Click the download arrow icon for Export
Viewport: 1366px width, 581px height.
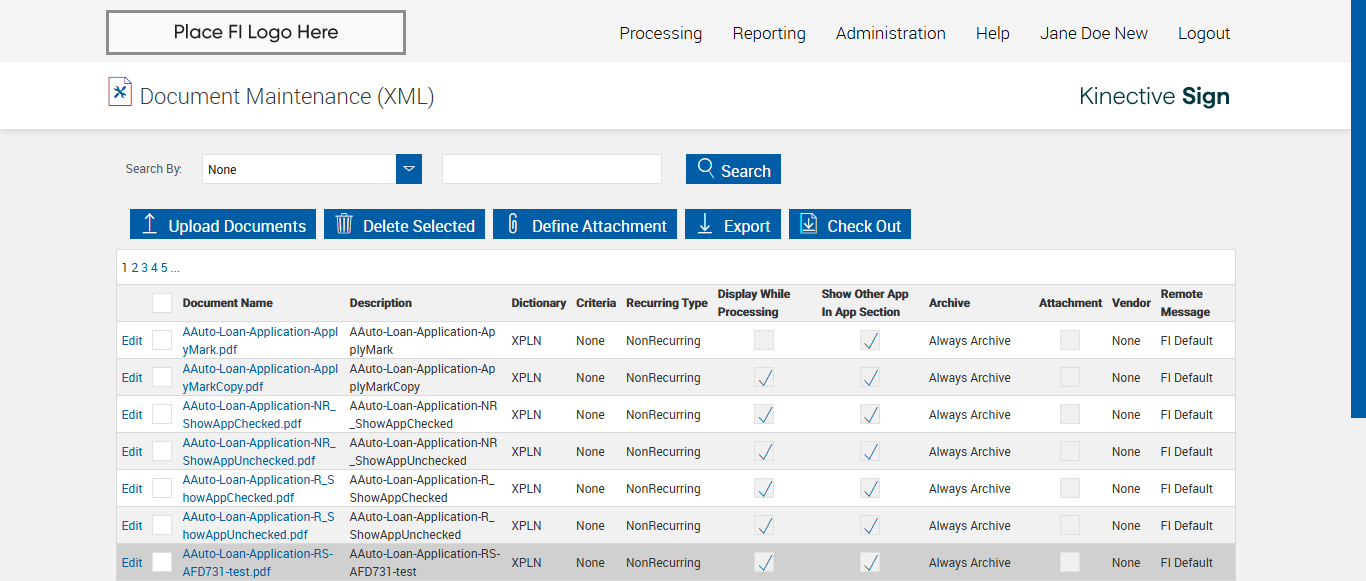[x=705, y=224]
